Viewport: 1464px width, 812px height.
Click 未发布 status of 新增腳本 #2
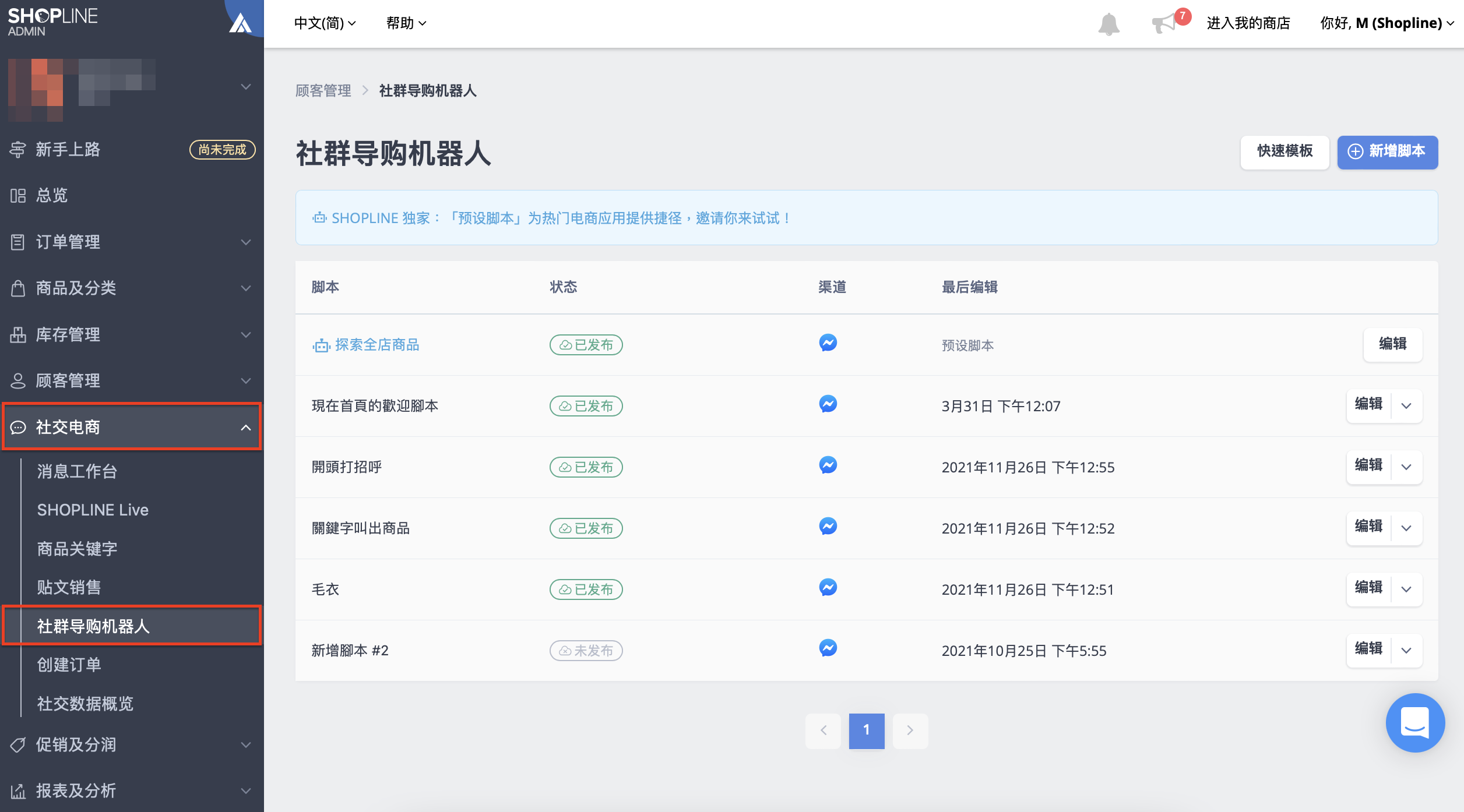[586, 651]
